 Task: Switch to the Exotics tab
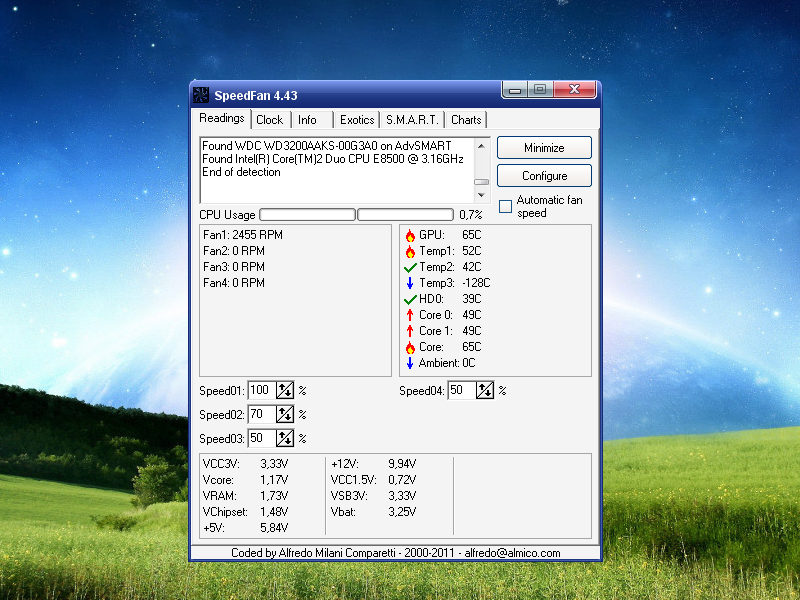357,120
